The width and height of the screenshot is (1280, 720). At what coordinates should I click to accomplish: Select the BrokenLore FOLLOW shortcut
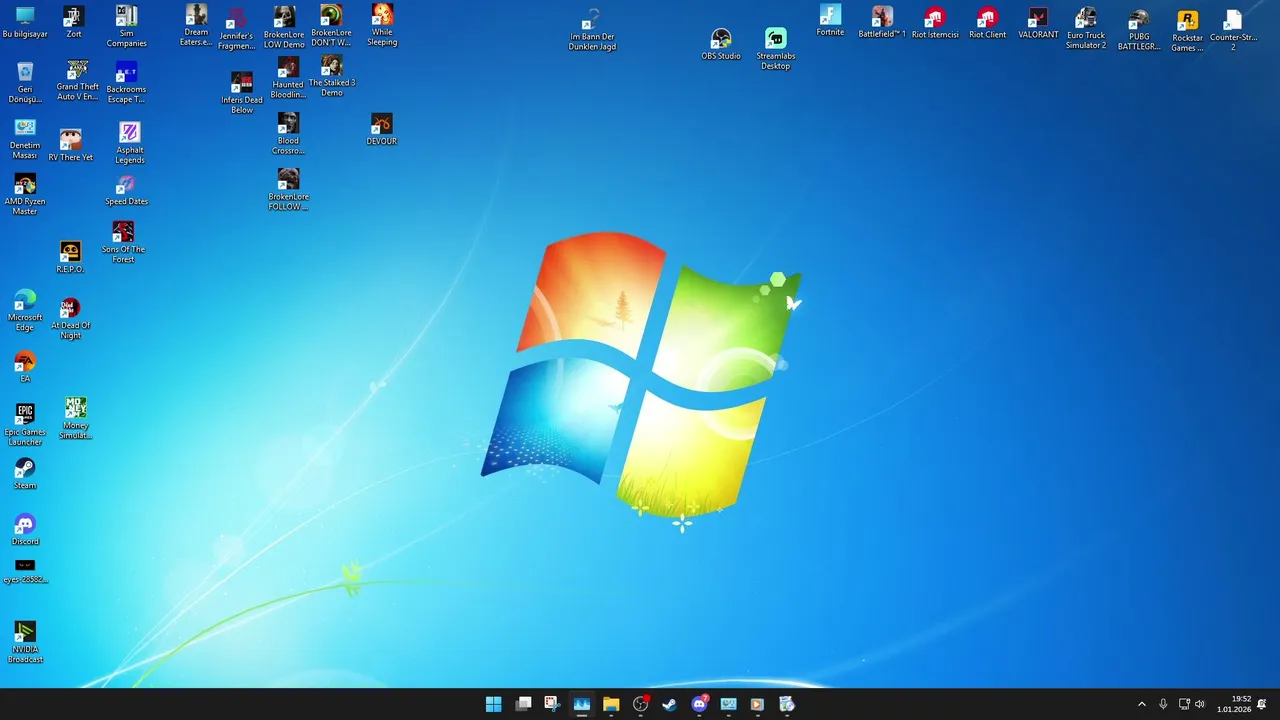[288, 189]
